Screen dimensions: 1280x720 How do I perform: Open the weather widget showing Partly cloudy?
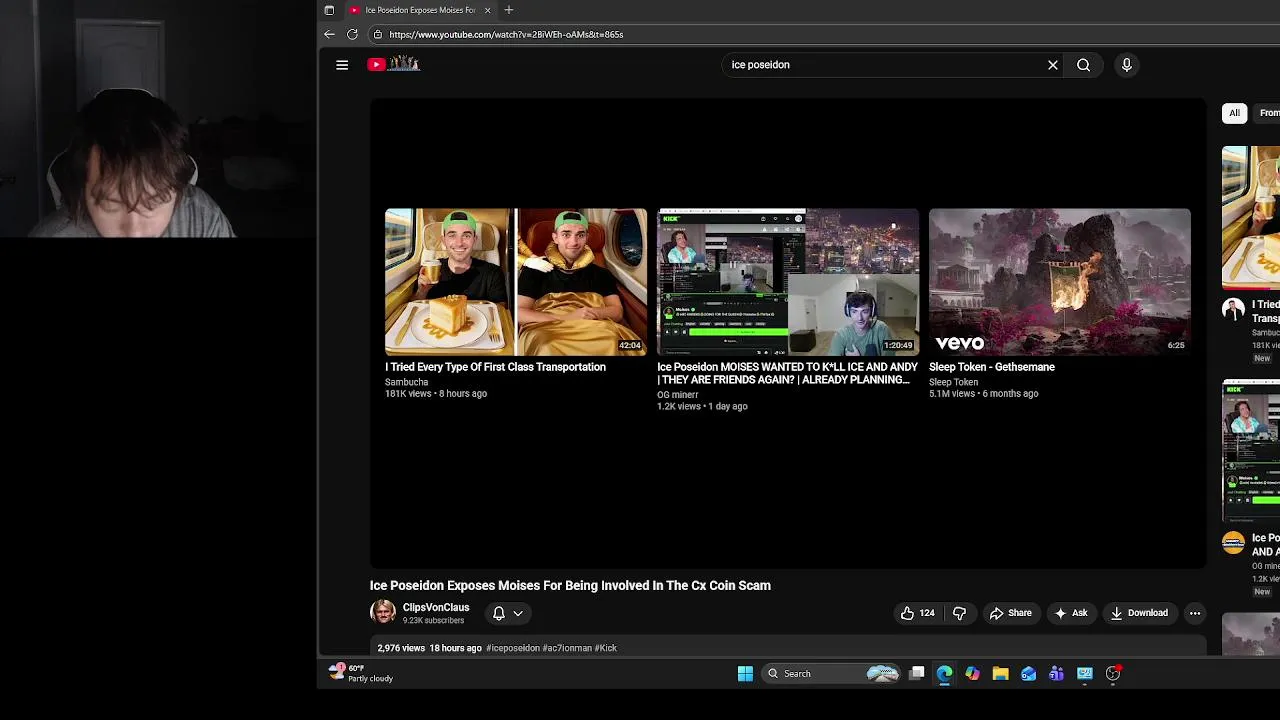(x=362, y=673)
